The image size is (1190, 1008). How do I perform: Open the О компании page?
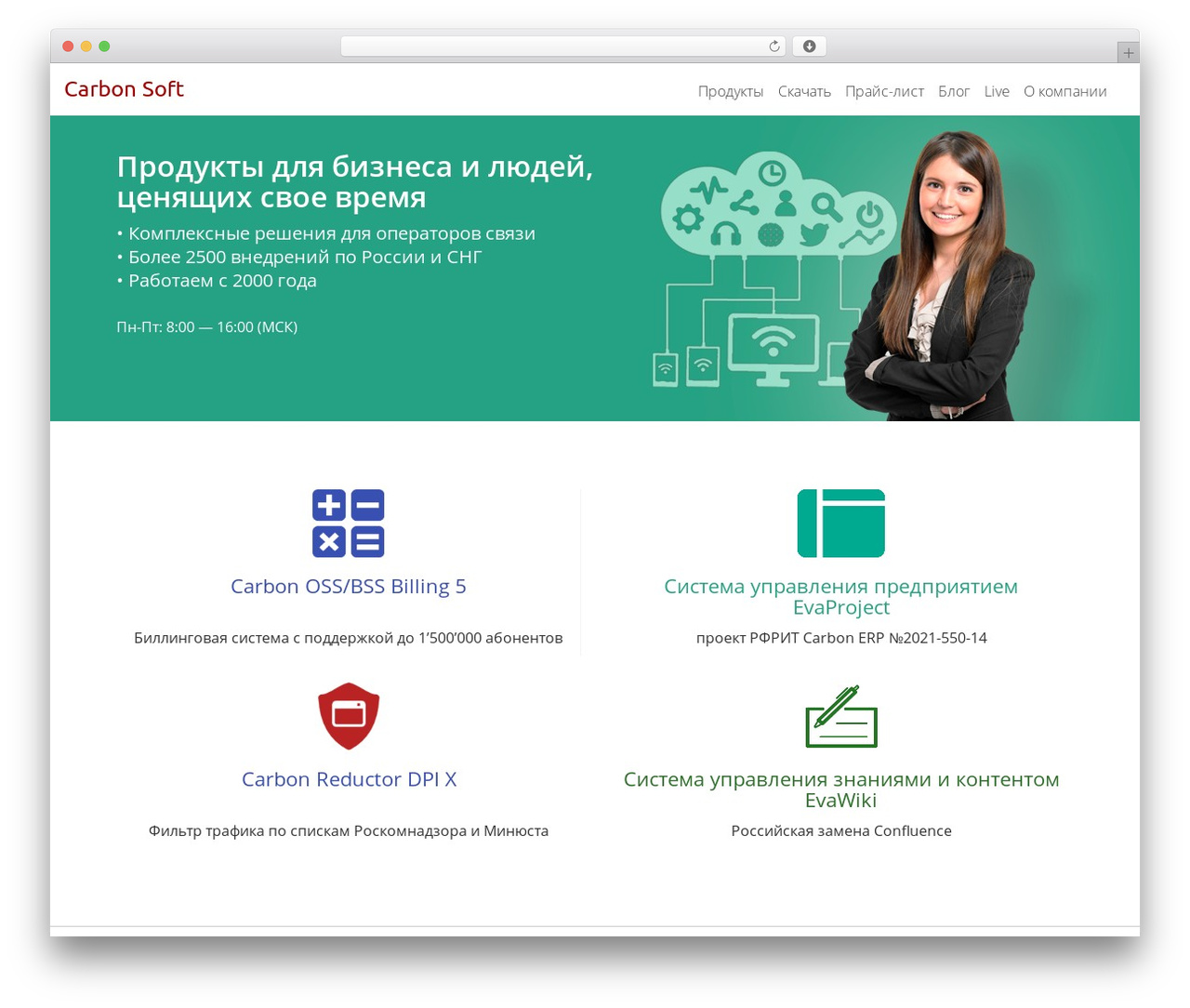coord(1065,91)
